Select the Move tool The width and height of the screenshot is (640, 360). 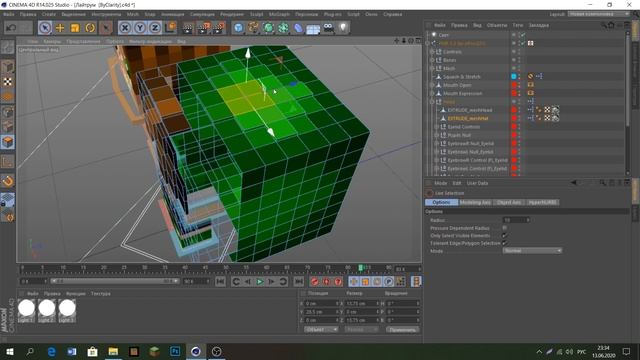60,28
